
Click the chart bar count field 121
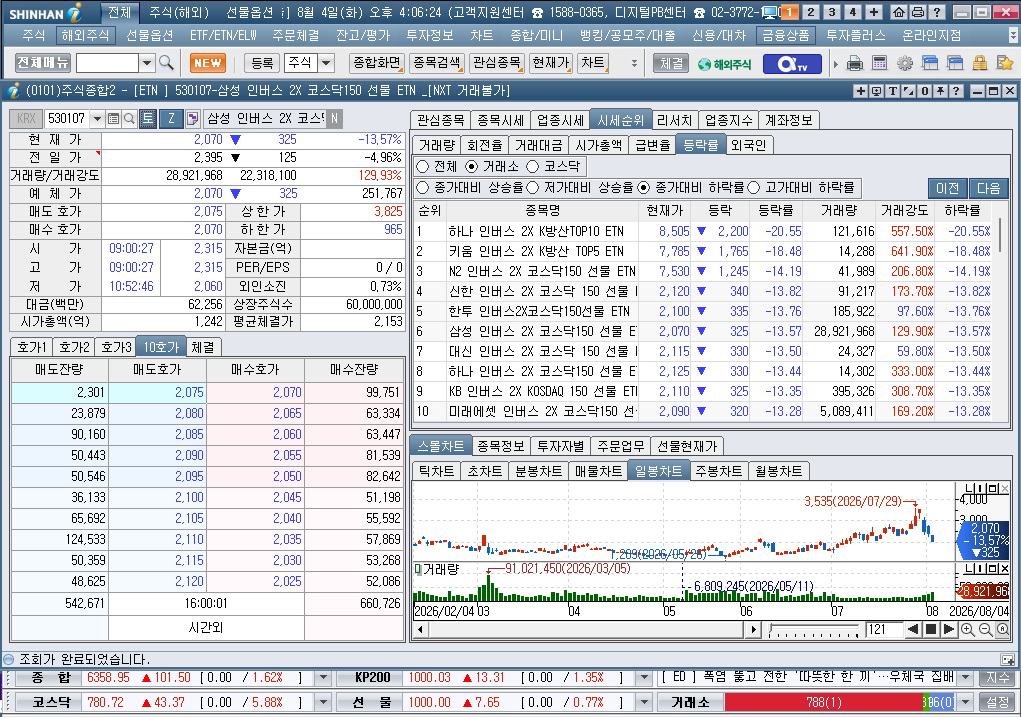884,629
